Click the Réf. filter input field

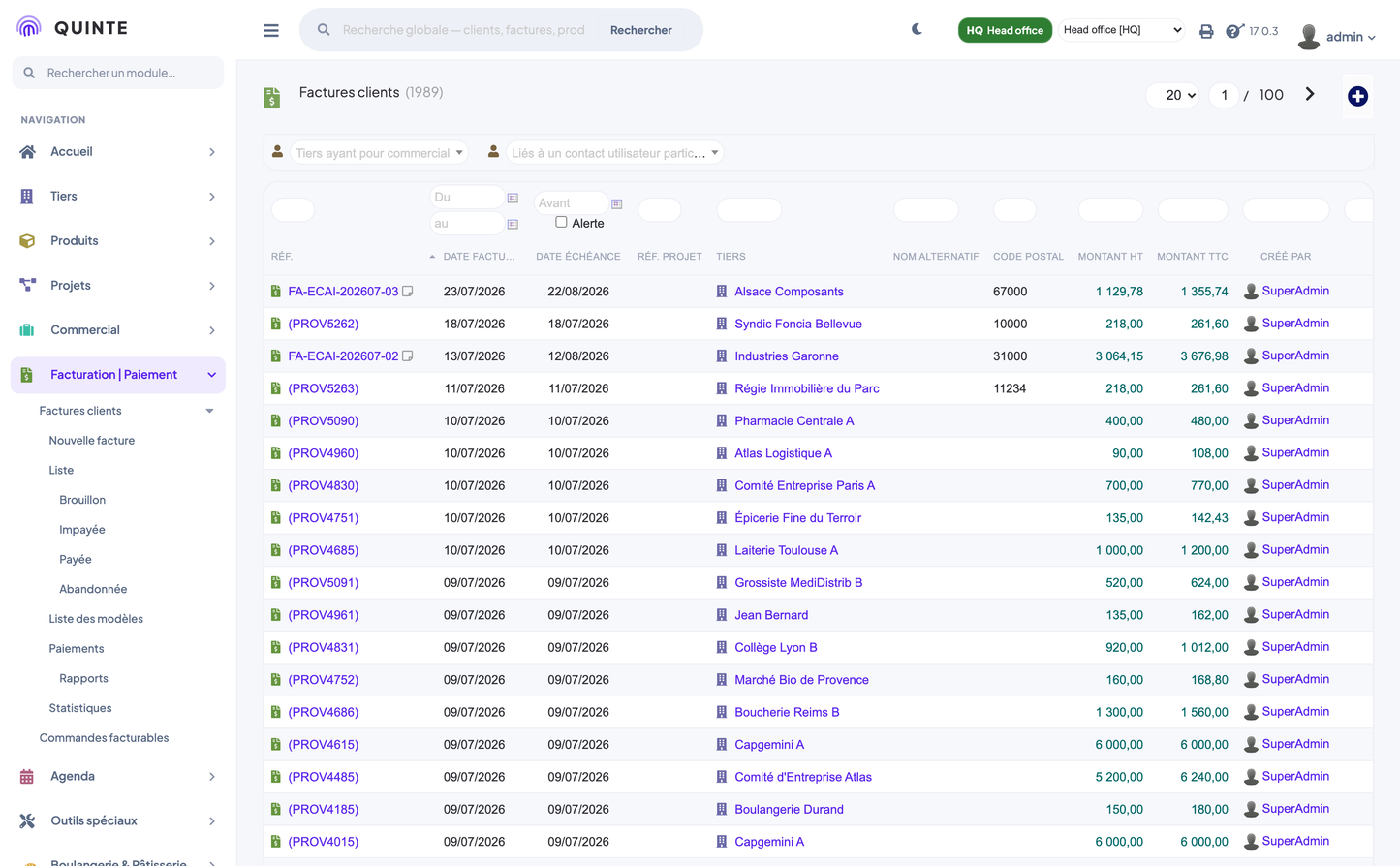coord(294,210)
